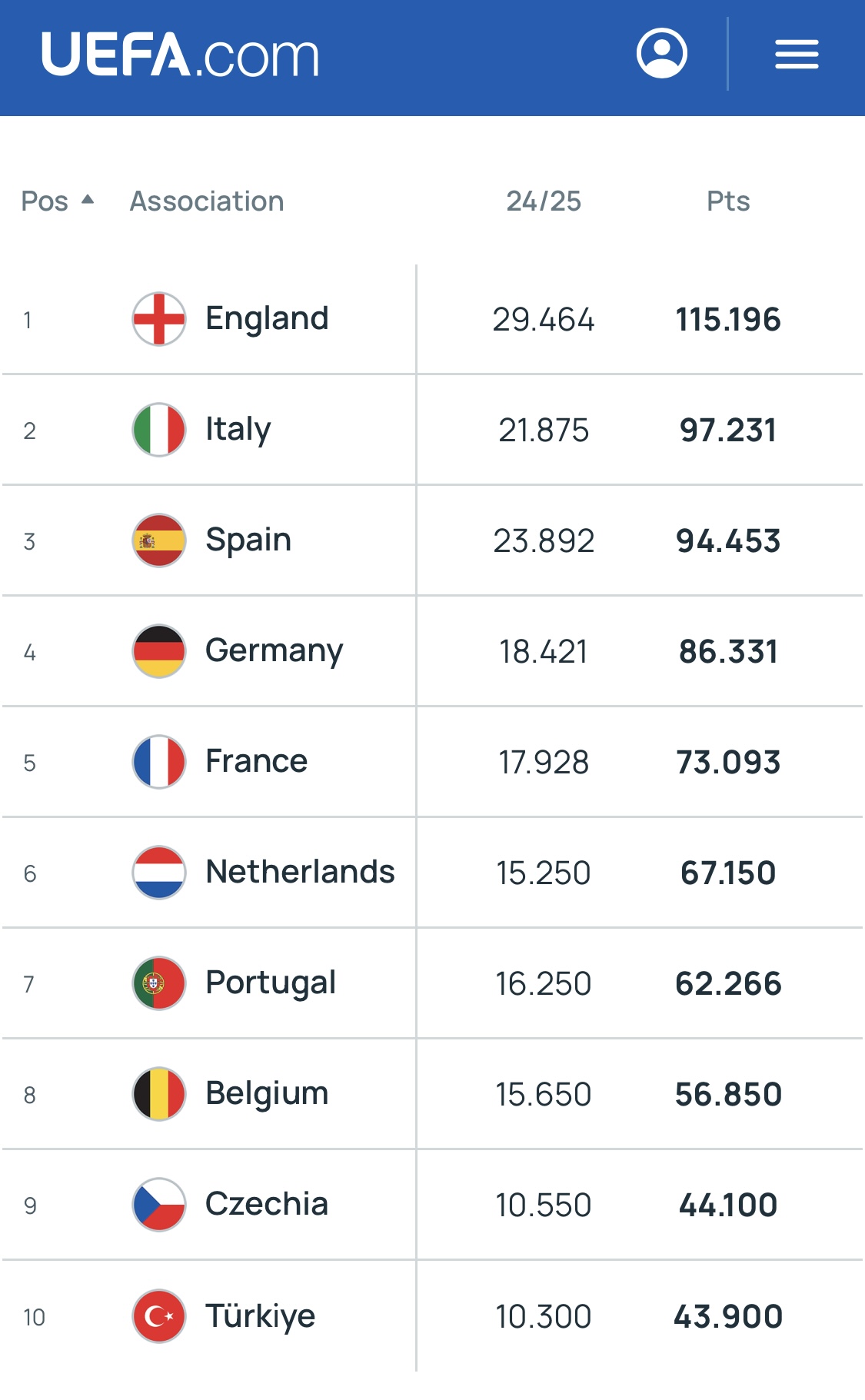
Task: Open the hamburger menu
Action: [796, 55]
